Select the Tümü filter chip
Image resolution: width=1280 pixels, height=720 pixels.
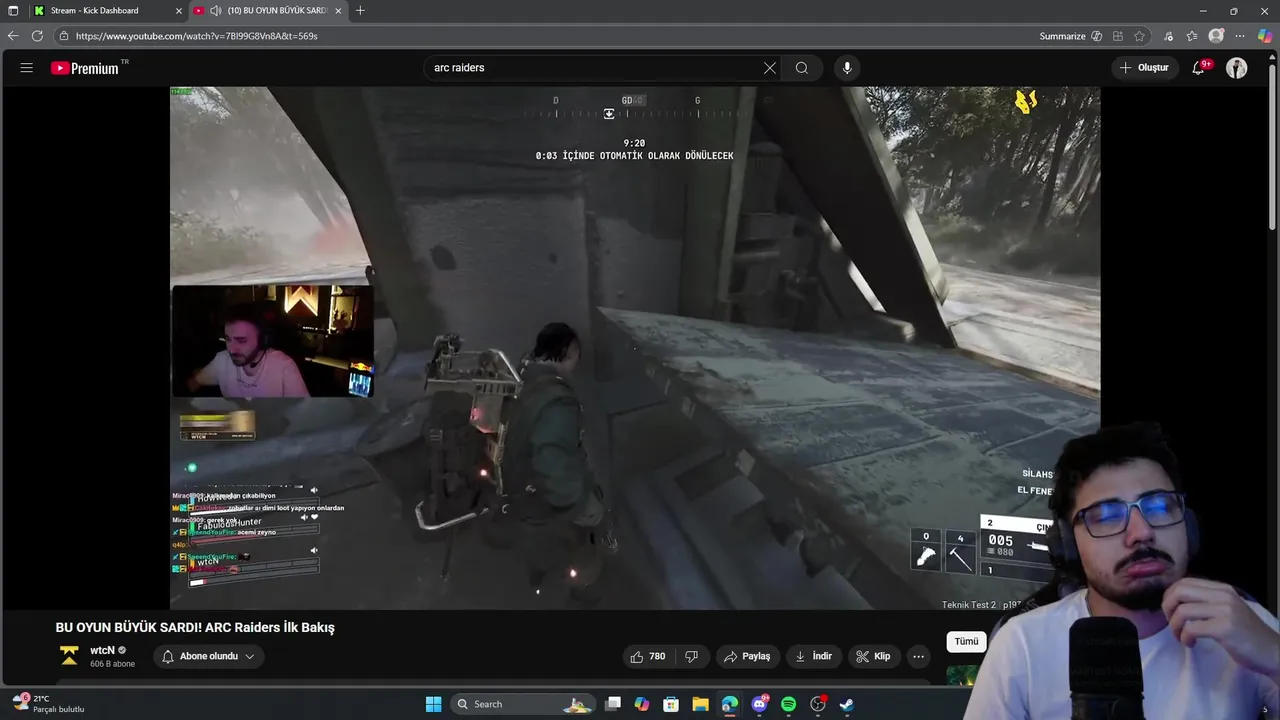966,642
